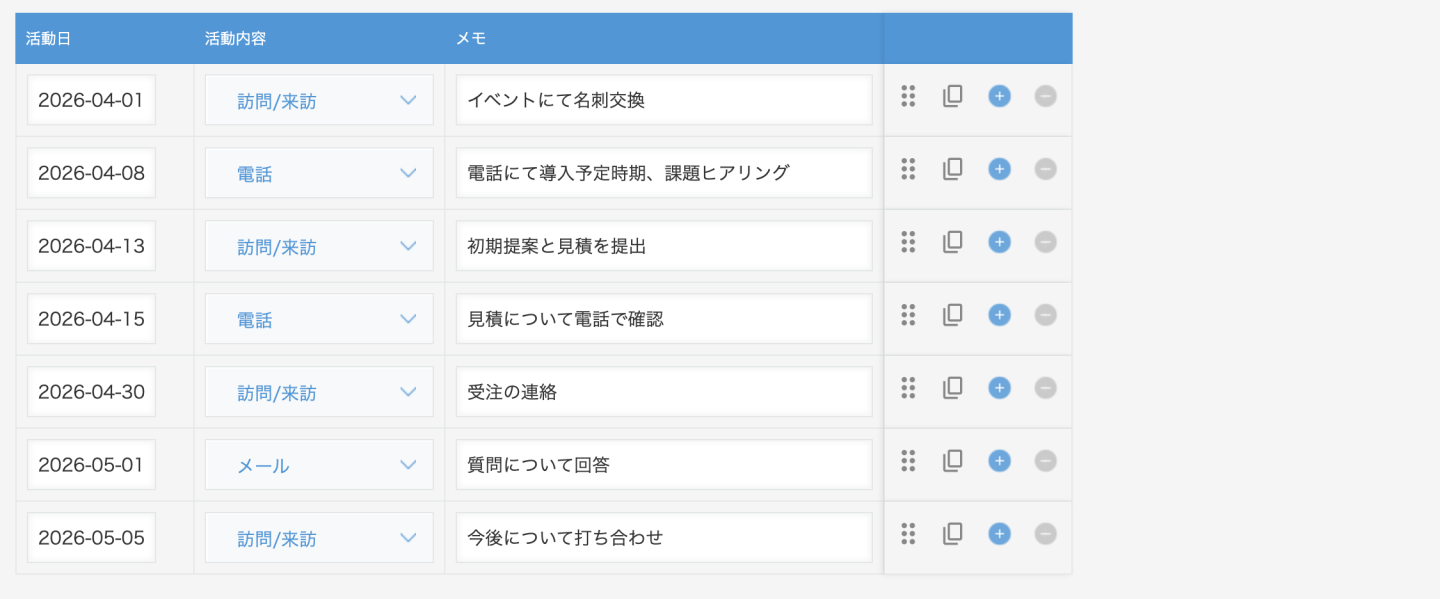Copy the 見積について電話で確認 row
Viewport: 1440px width, 599px height.
[952, 315]
